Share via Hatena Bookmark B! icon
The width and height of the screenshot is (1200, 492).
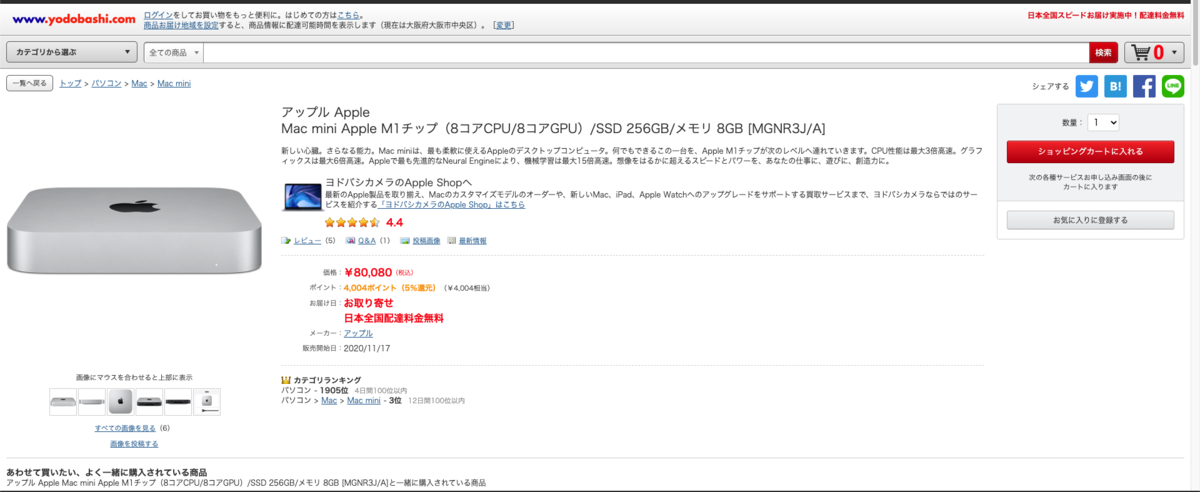[1116, 87]
